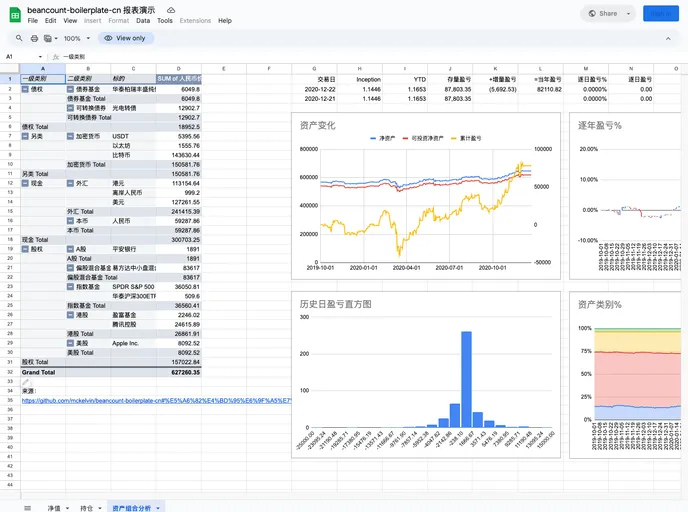Image resolution: width=688 pixels, height=512 pixels.
Task: Switch to the 净值 sheet tab
Action: (54, 508)
